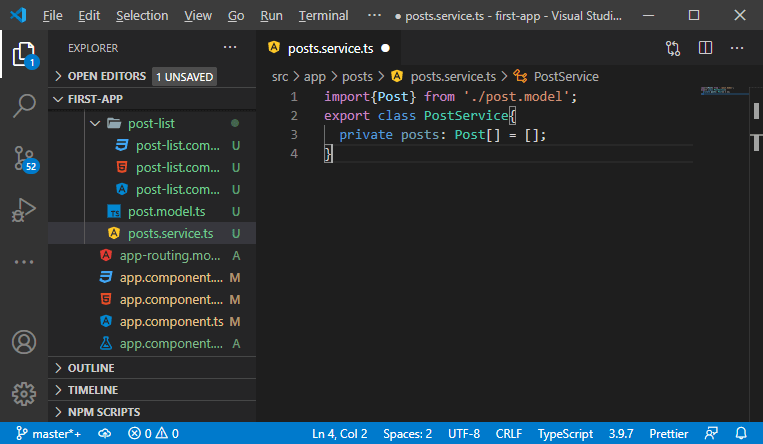The height and width of the screenshot is (444, 763).
Task: Open post.model.ts file
Action: click(152, 211)
